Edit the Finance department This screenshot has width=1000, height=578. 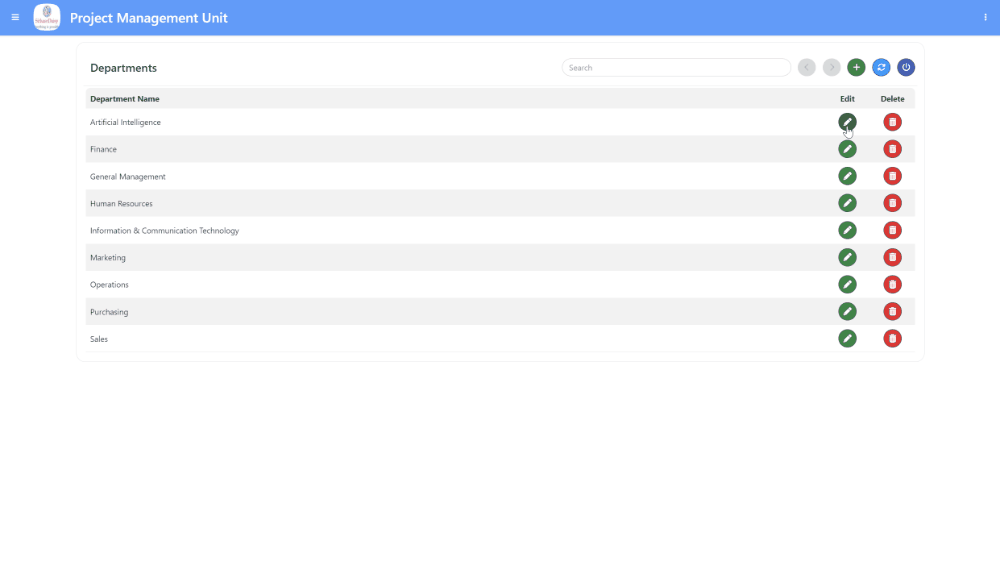pyautogui.click(x=847, y=149)
